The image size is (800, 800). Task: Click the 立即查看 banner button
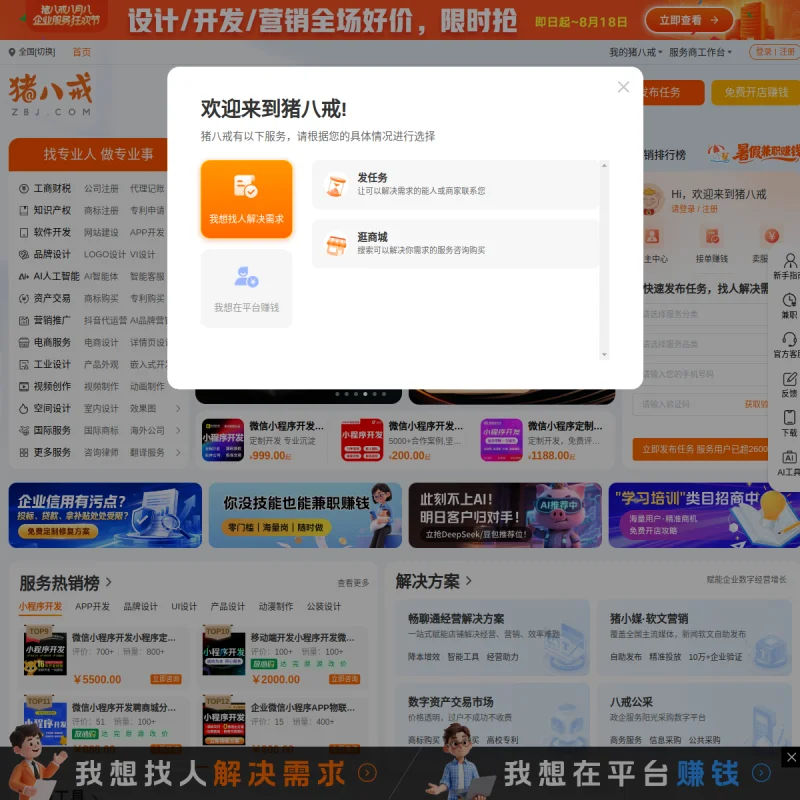689,20
